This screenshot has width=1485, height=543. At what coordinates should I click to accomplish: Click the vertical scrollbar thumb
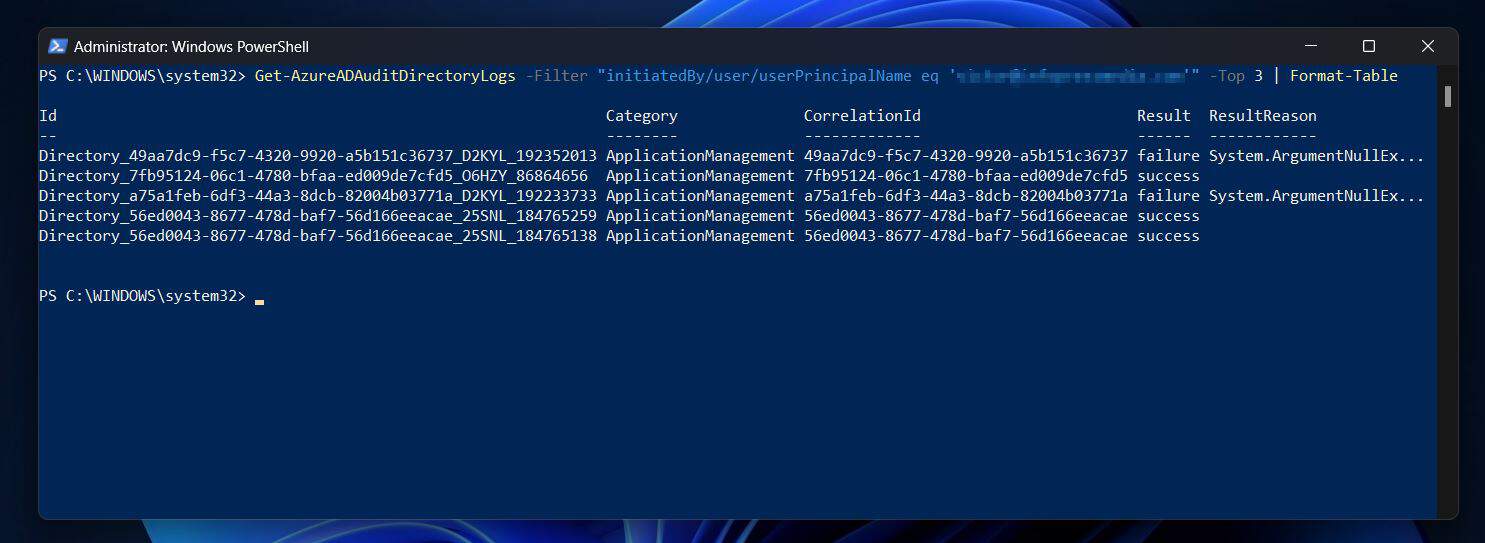coord(1447,96)
